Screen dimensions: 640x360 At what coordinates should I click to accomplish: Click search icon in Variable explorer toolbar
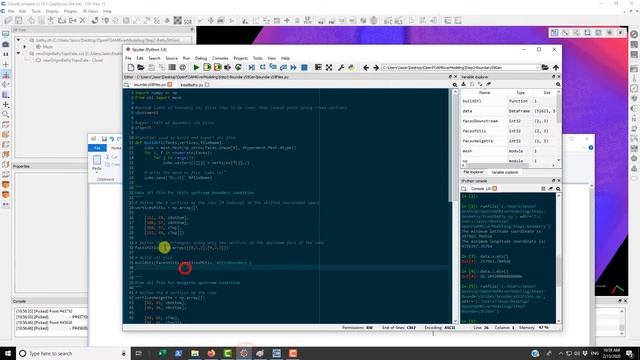558,84
